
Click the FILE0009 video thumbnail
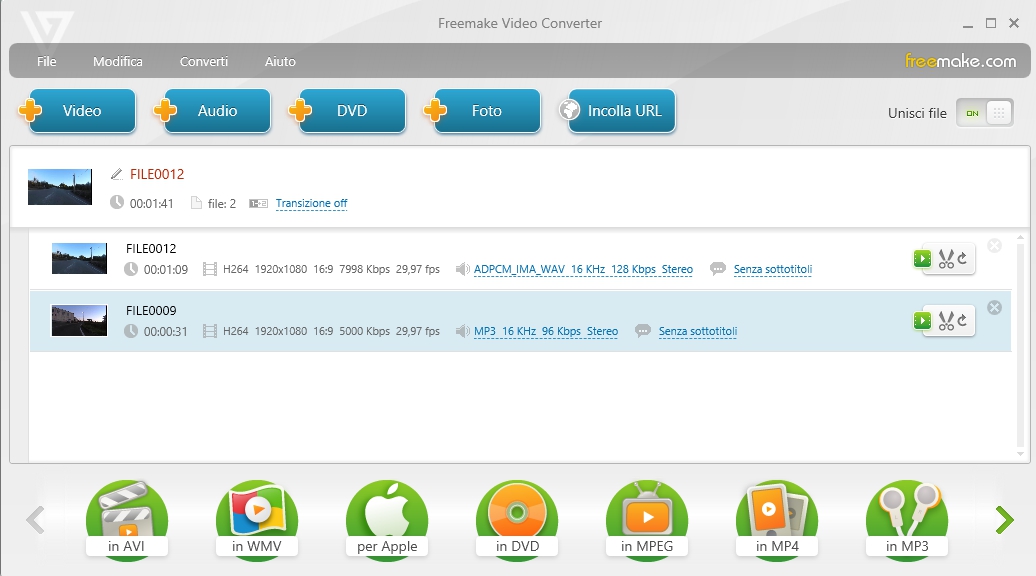pyautogui.click(x=79, y=321)
